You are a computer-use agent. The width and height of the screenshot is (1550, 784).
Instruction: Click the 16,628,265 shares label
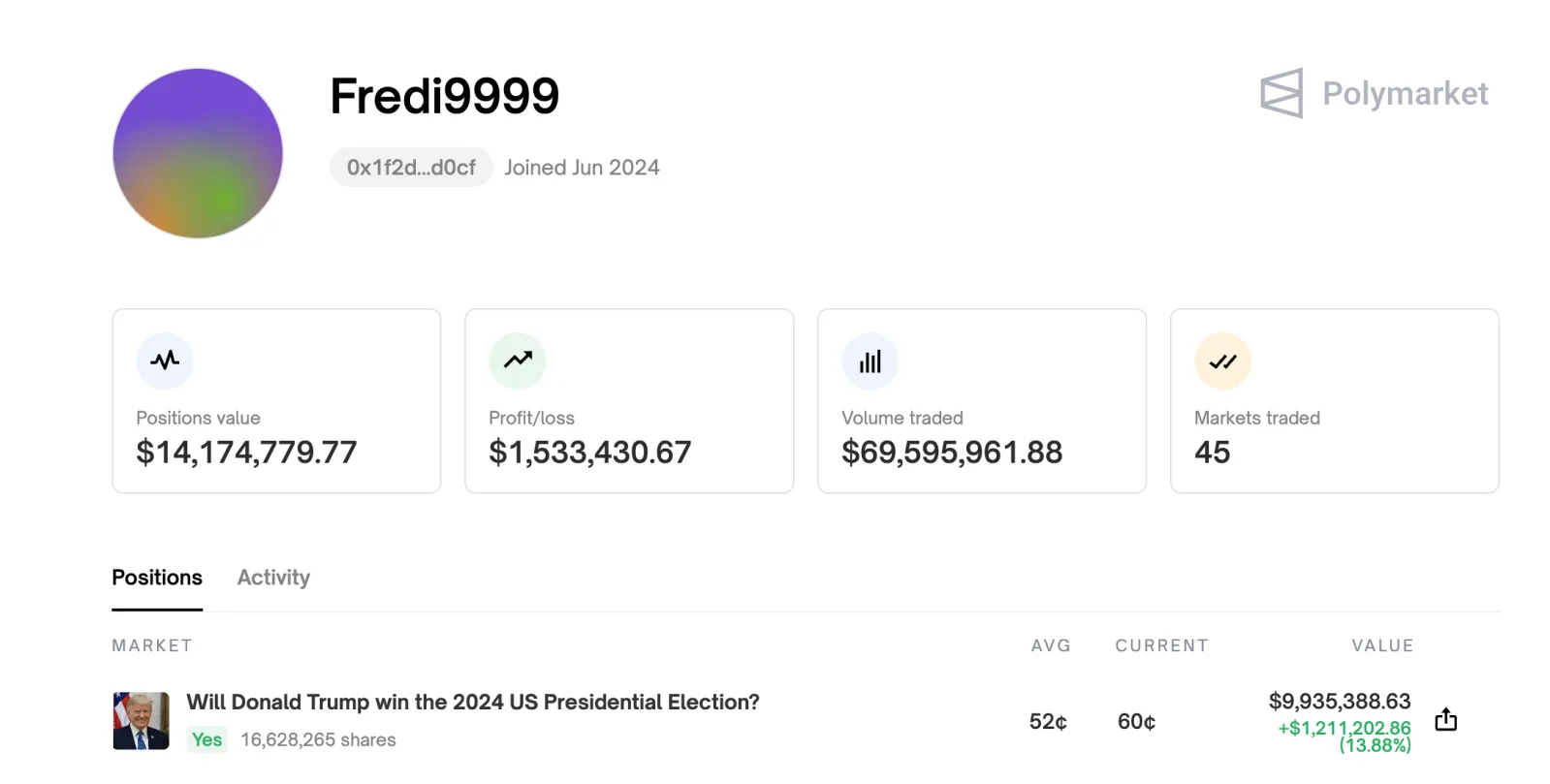(x=317, y=738)
